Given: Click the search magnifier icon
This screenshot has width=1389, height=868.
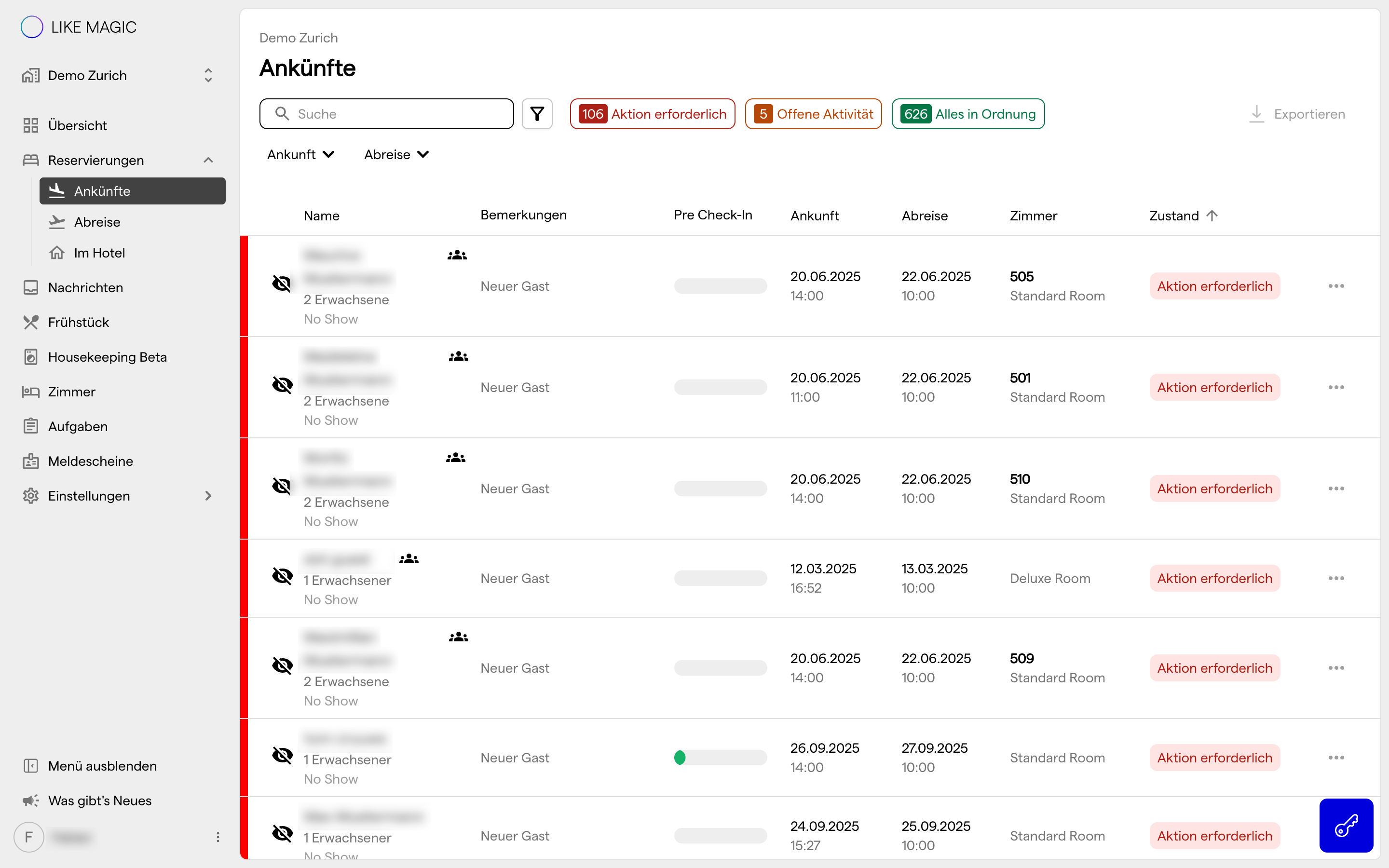Looking at the screenshot, I should point(282,113).
